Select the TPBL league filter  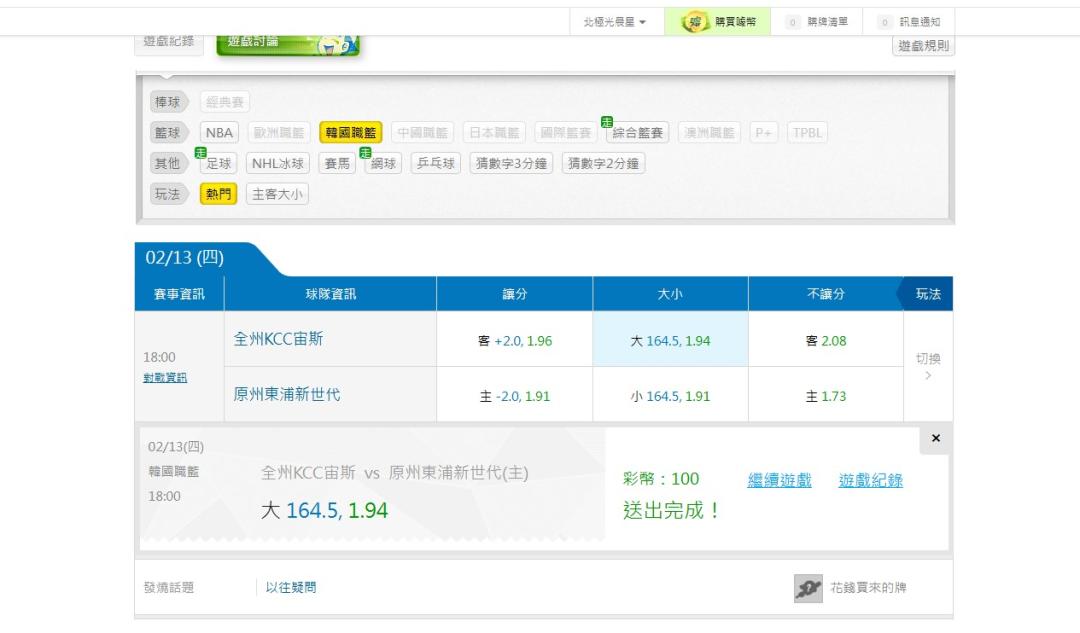click(x=807, y=132)
